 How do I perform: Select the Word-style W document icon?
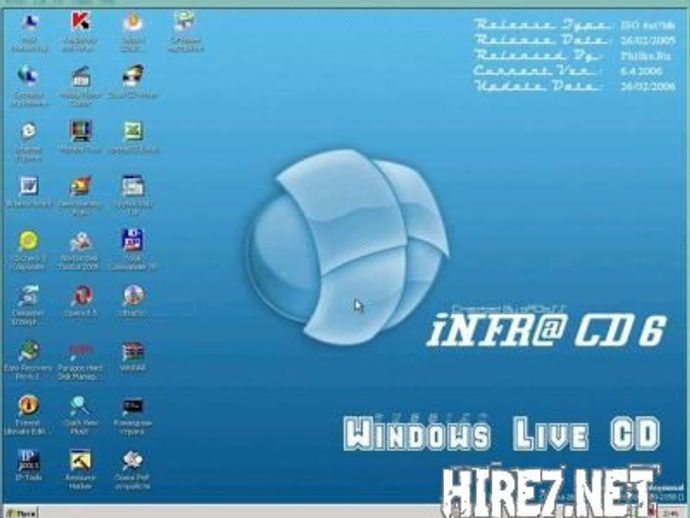[x=28, y=186]
